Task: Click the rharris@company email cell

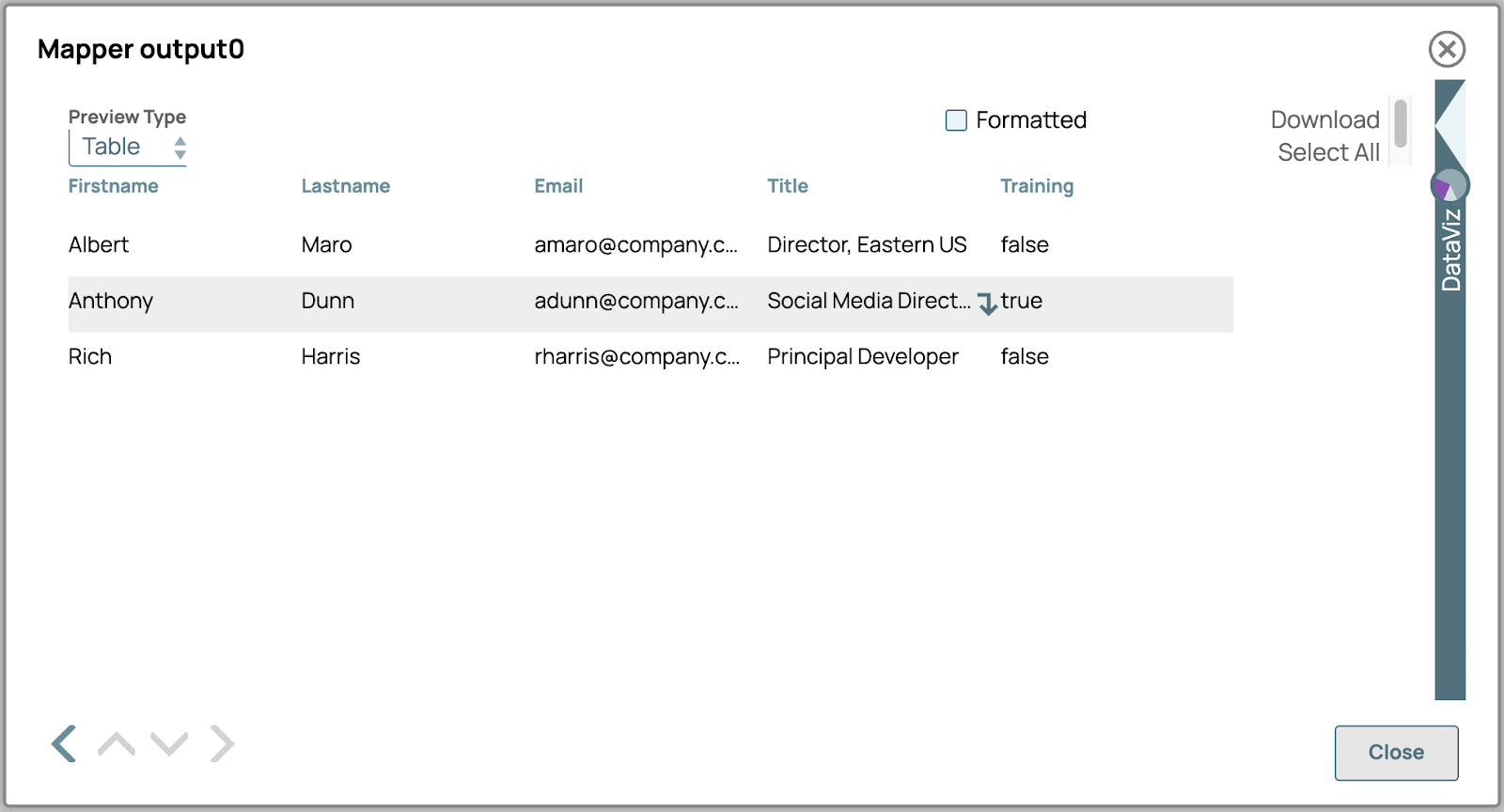Action: (636, 357)
